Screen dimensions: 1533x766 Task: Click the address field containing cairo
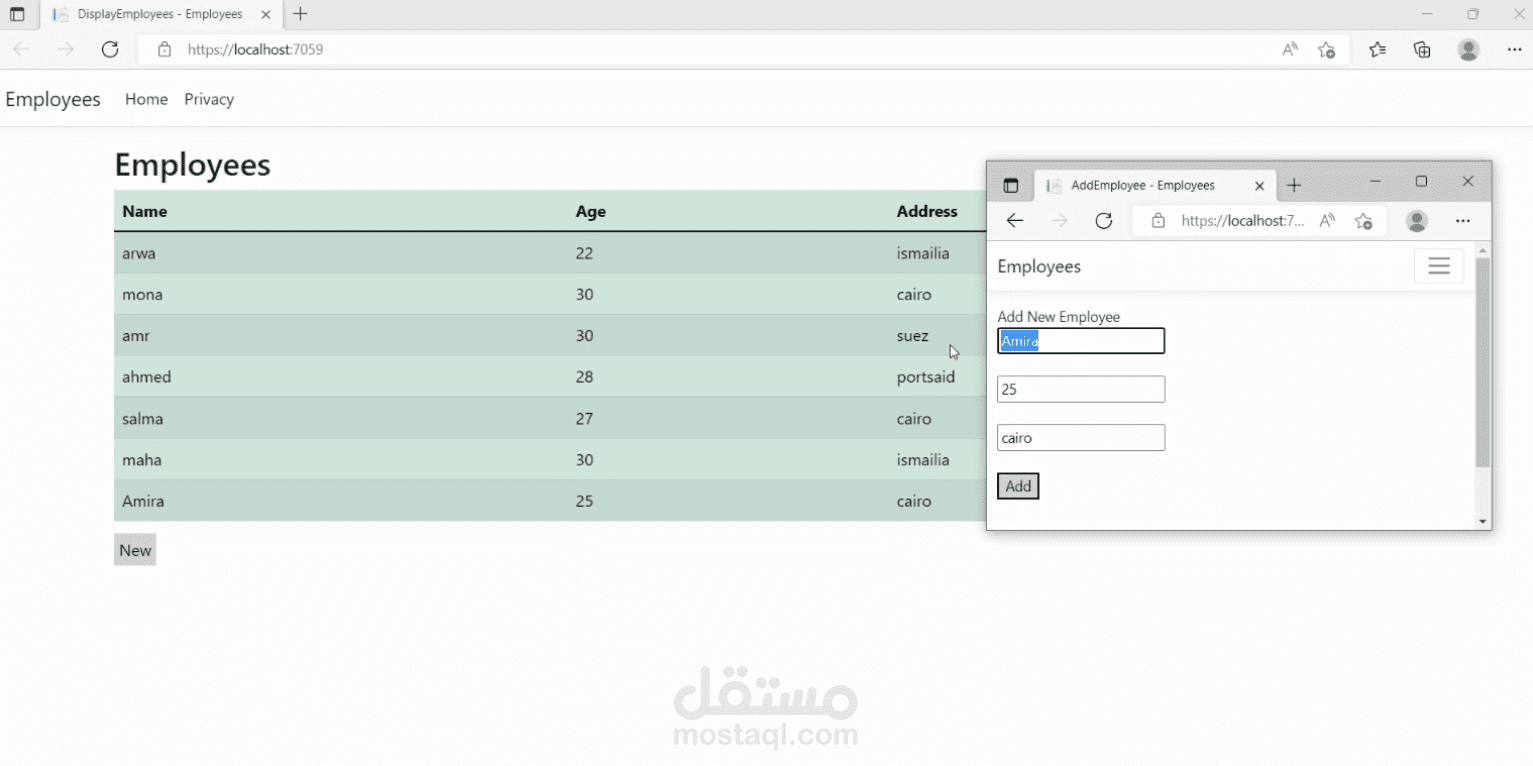click(1081, 437)
